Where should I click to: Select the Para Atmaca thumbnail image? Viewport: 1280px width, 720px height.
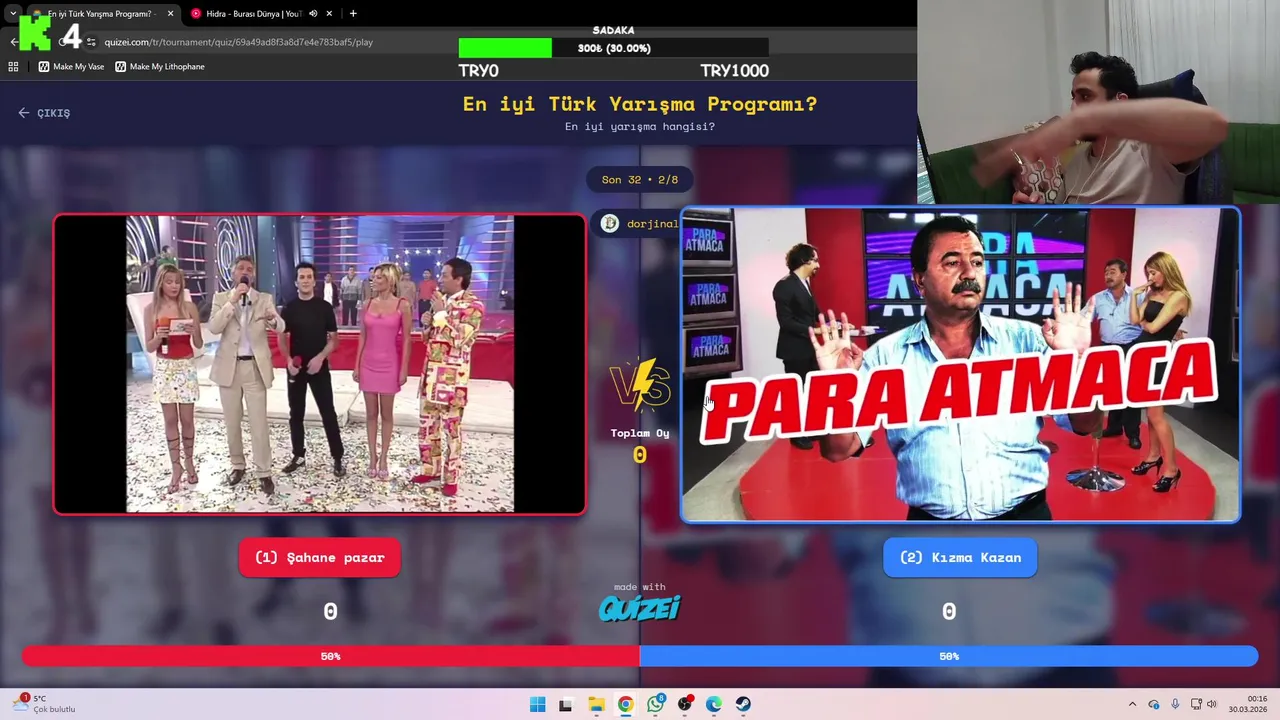(960, 365)
